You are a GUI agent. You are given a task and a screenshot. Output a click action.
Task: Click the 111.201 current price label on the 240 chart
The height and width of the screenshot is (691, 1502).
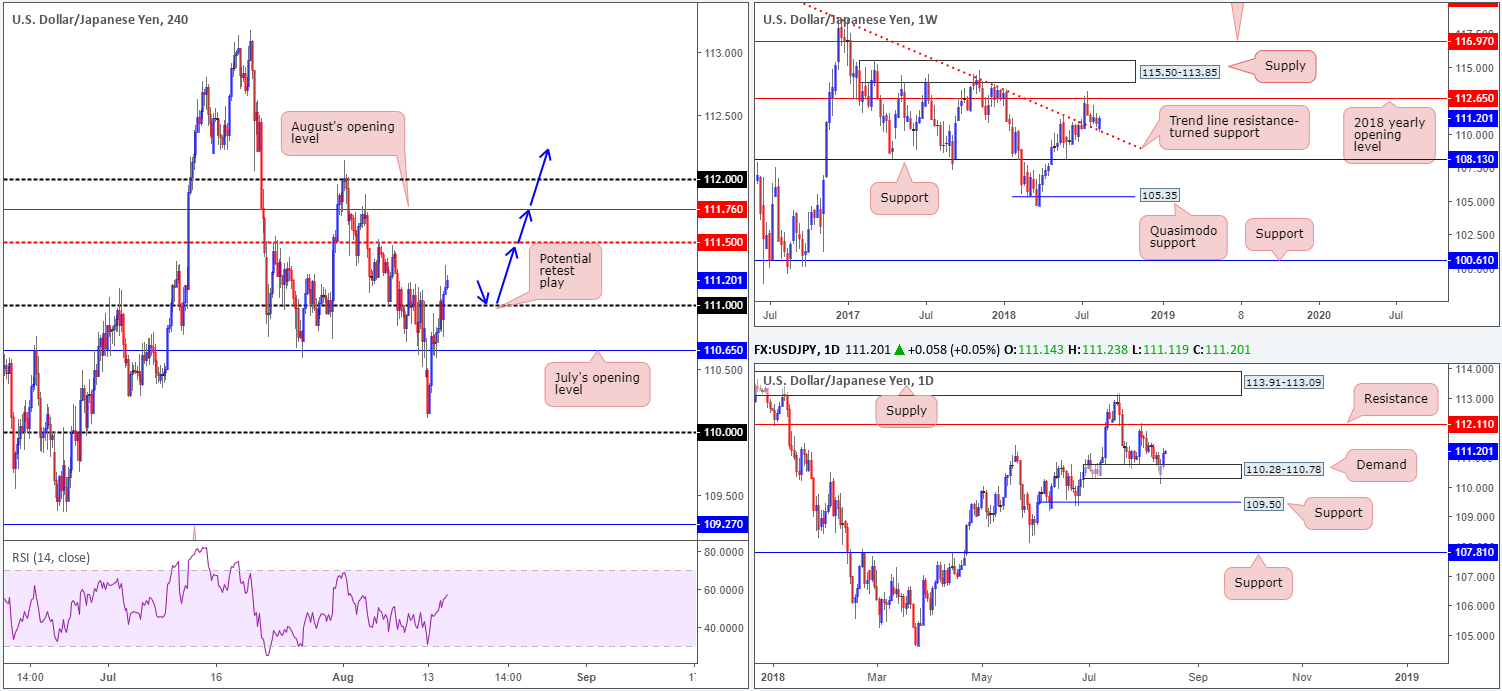(x=721, y=280)
